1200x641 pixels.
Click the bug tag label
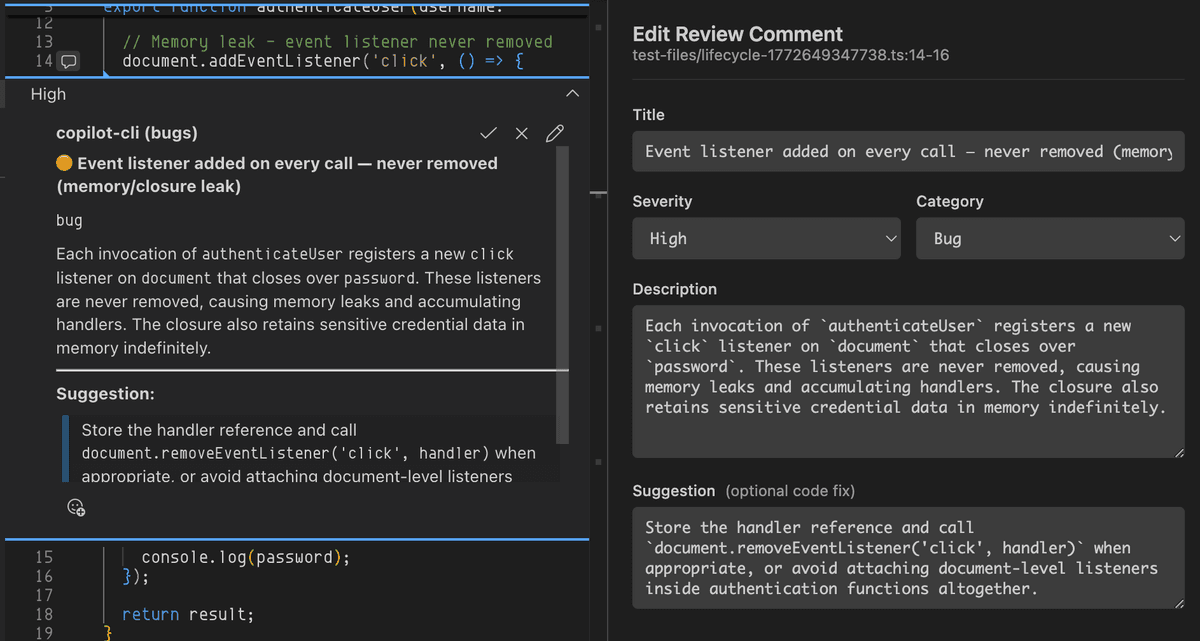tap(68, 219)
